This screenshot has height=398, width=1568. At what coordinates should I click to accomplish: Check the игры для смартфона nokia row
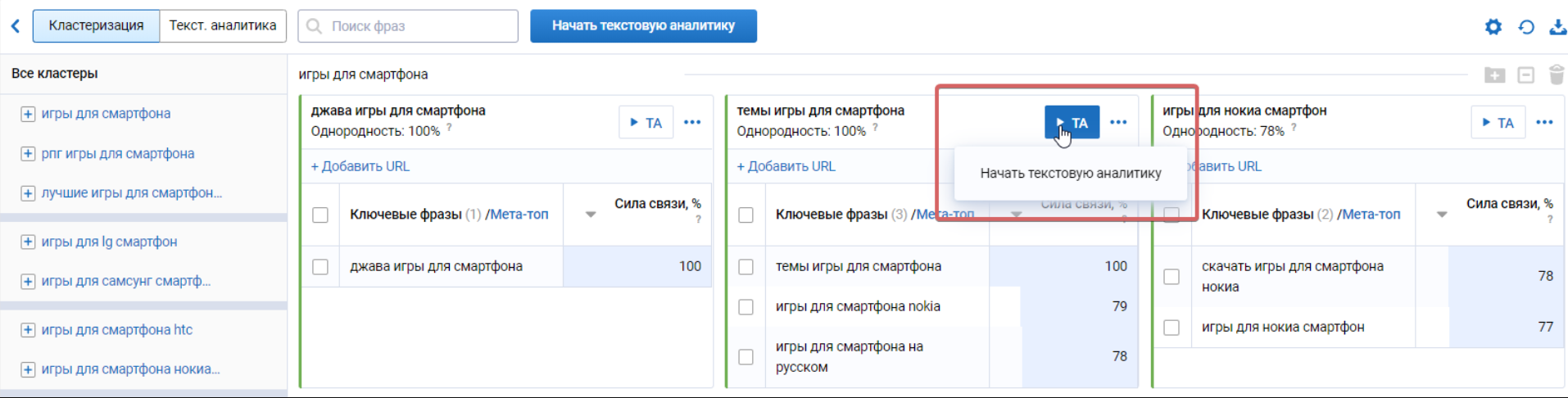point(746,307)
